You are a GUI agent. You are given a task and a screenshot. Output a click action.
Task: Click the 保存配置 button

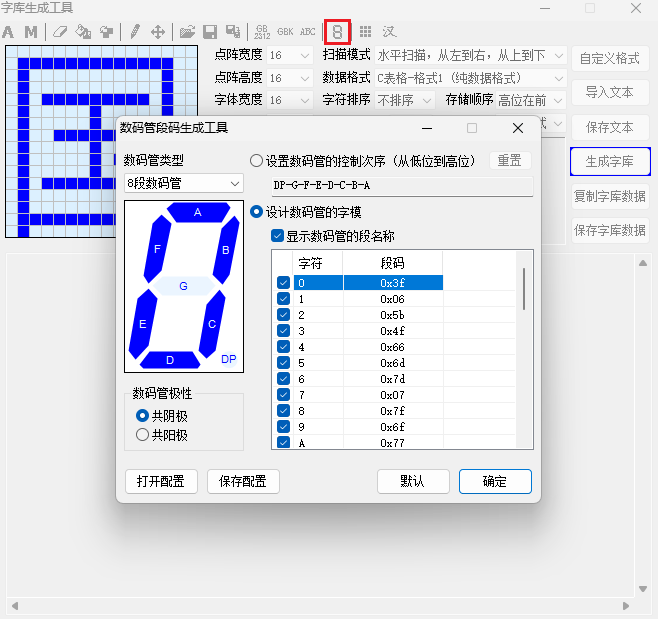243,481
